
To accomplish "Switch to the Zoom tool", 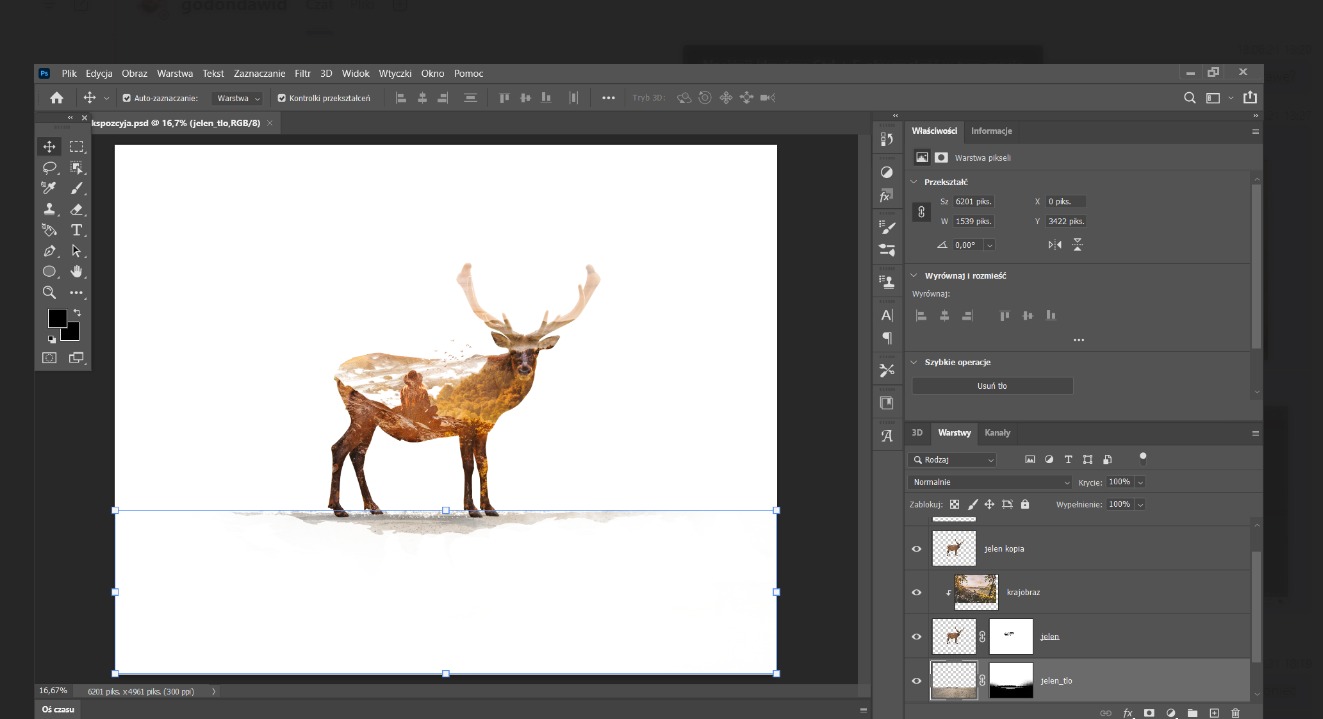I will click(x=49, y=292).
